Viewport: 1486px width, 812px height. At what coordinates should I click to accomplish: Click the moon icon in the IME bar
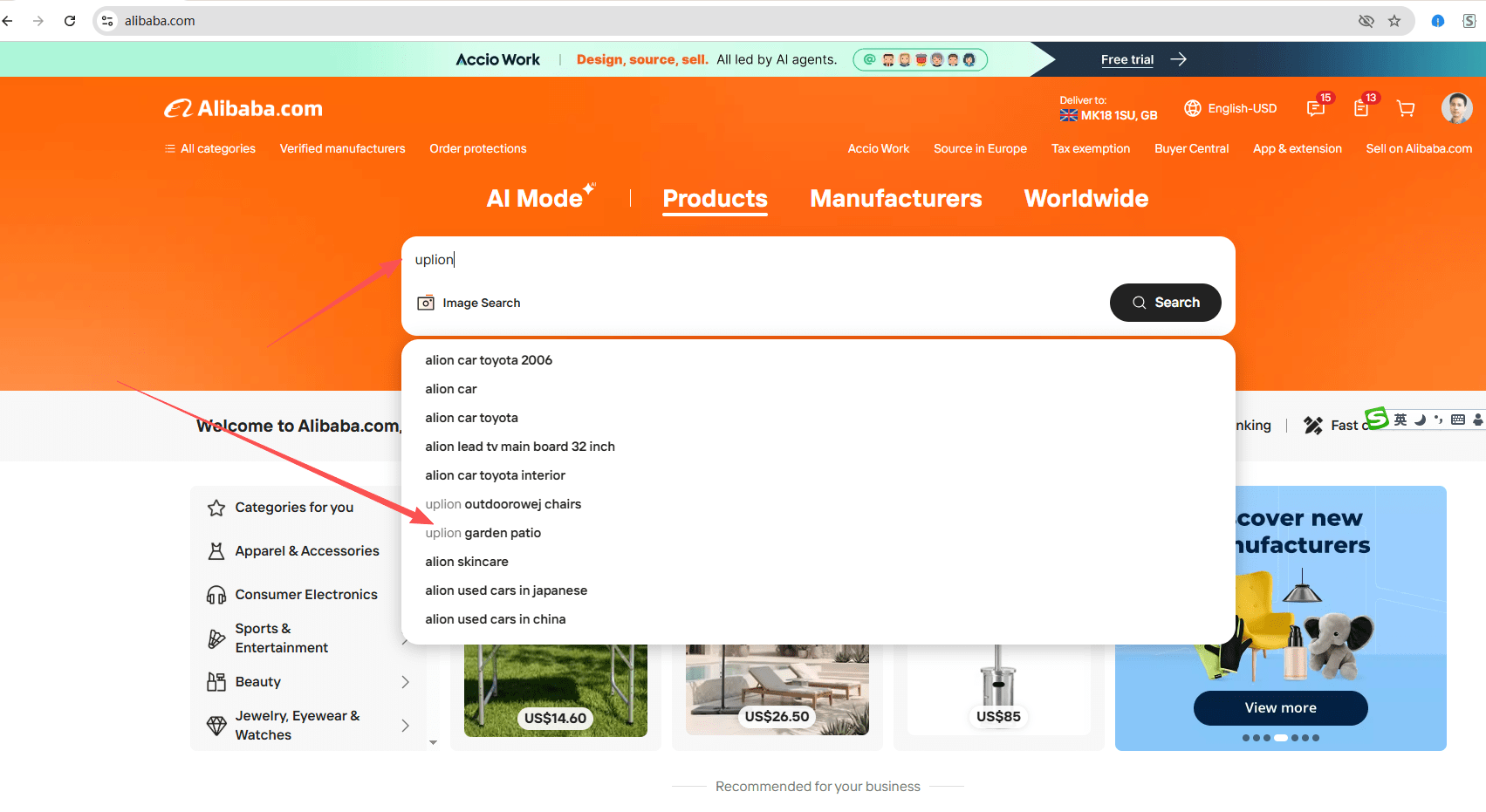[1420, 420]
